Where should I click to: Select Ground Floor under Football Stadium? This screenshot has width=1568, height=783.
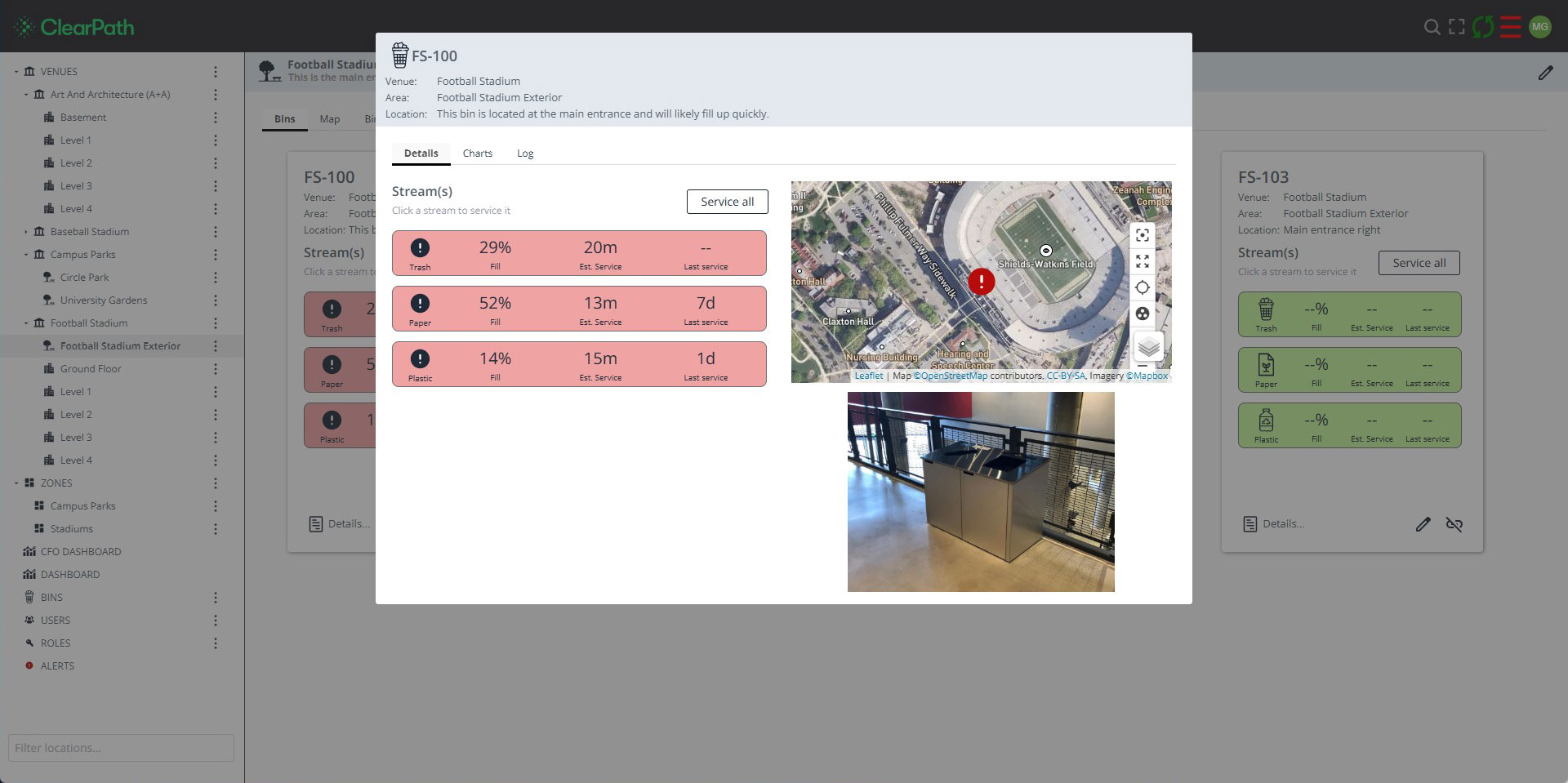91,369
